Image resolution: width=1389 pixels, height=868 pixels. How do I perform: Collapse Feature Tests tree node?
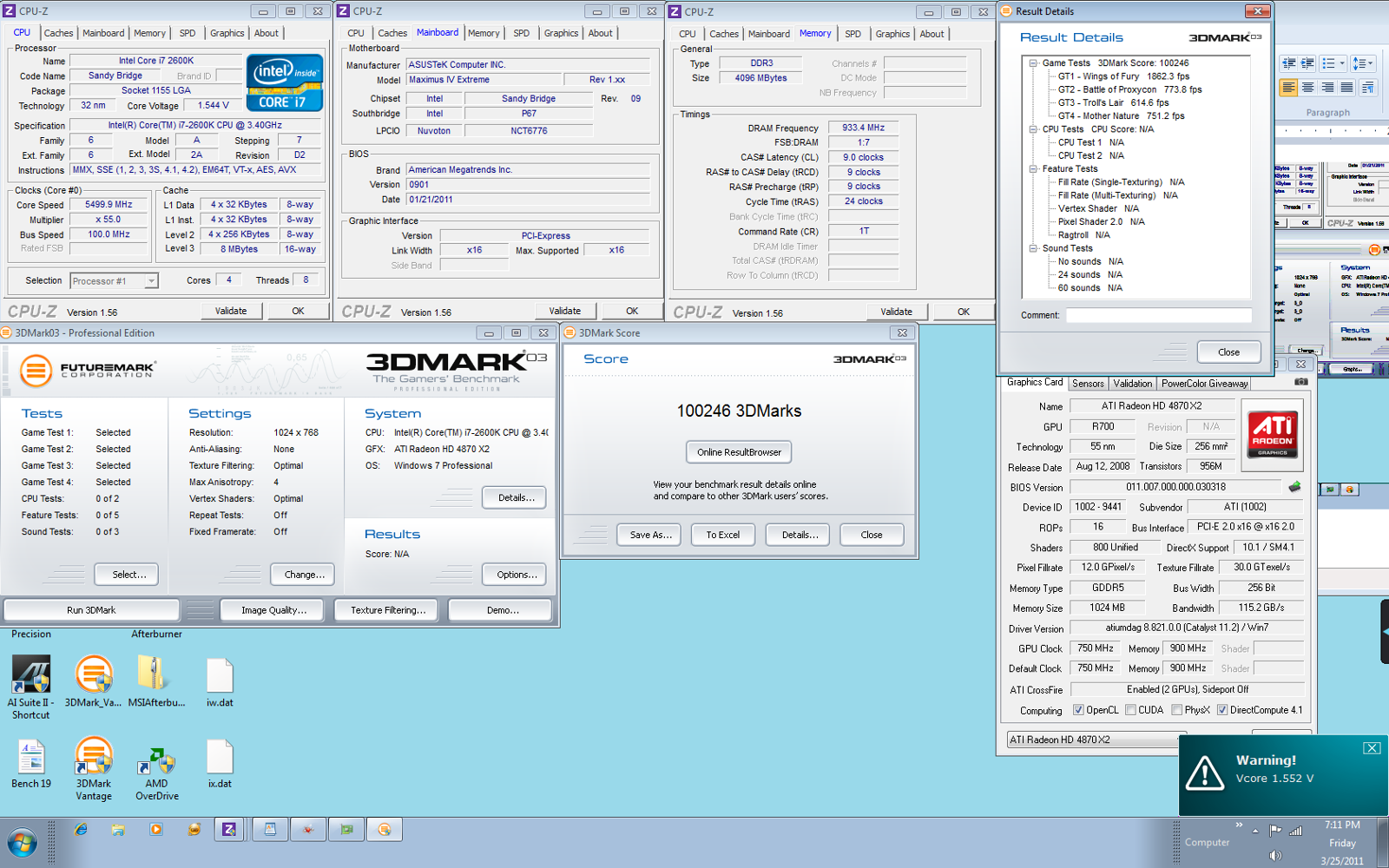[1033, 169]
